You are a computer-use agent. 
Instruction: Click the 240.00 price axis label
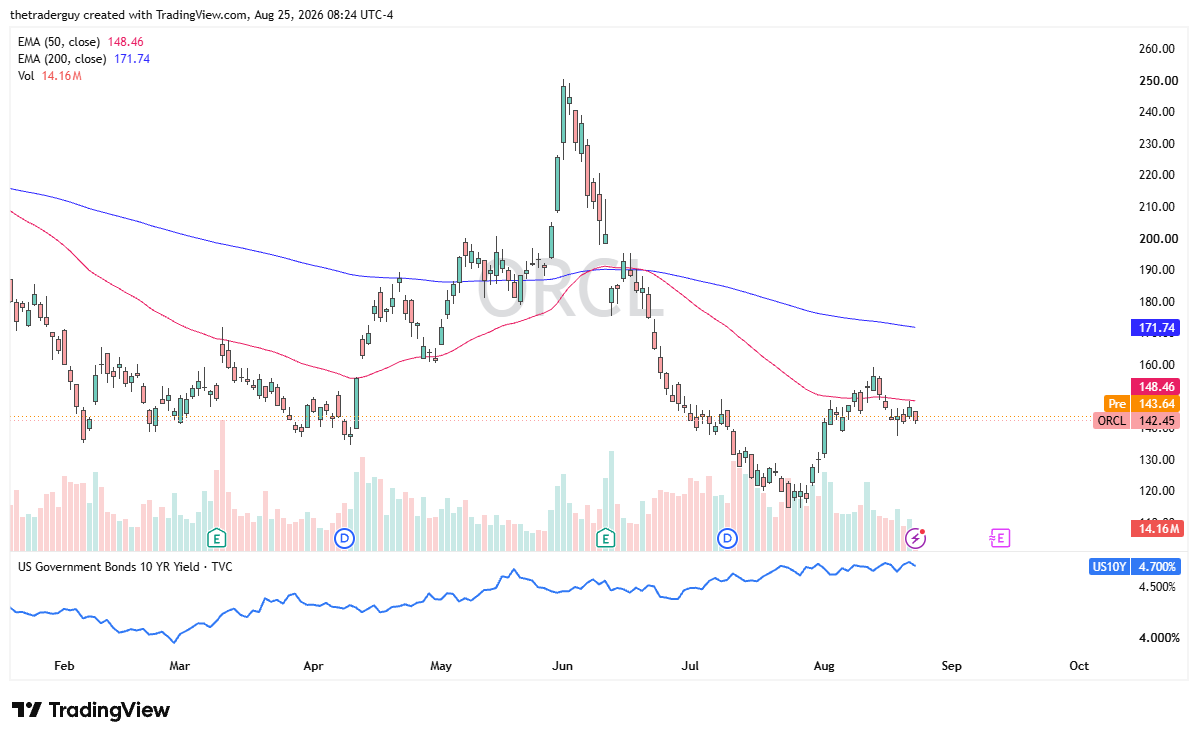coord(1157,111)
